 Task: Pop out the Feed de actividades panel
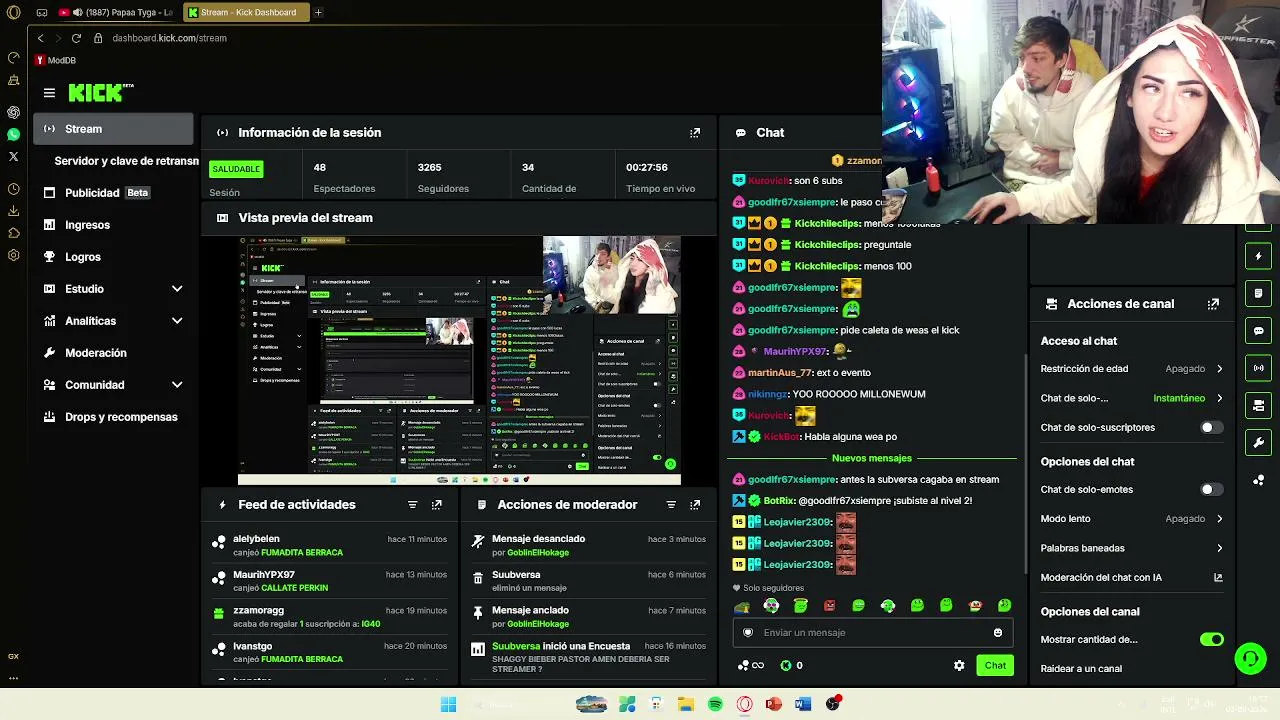437,505
